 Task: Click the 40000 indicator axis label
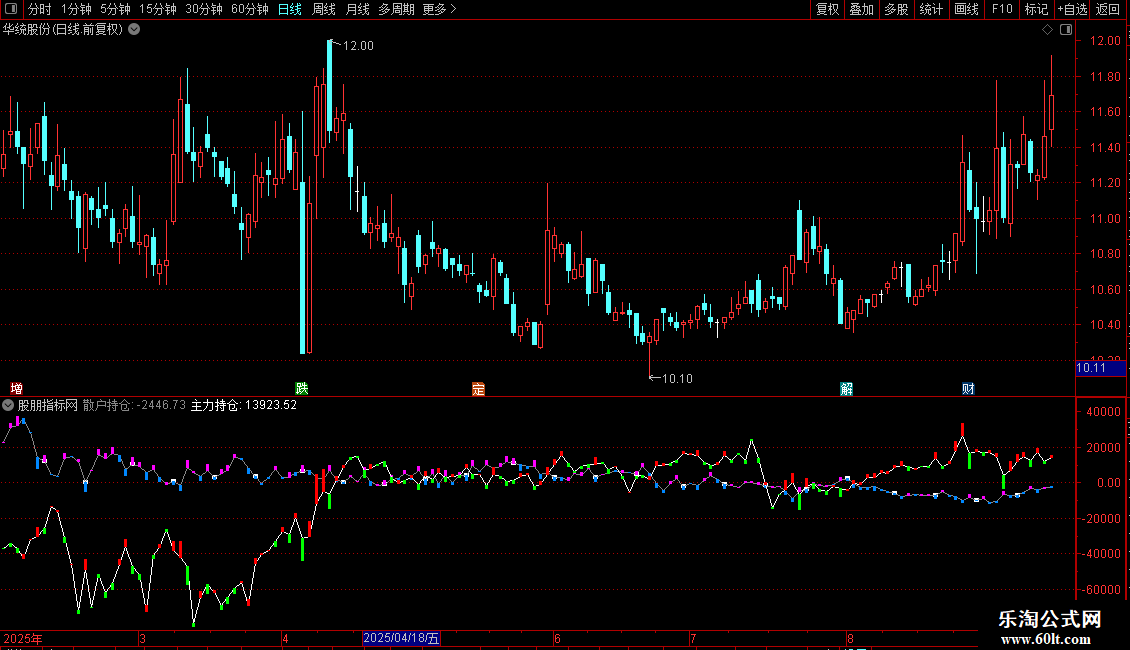pyautogui.click(x=1103, y=411)
